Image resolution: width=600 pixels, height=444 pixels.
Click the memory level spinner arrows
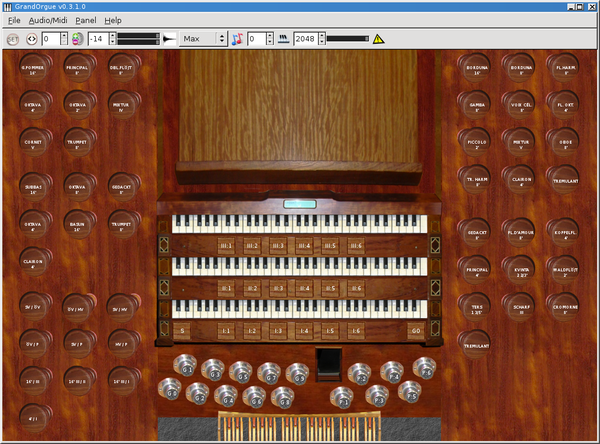coord(64,39)
